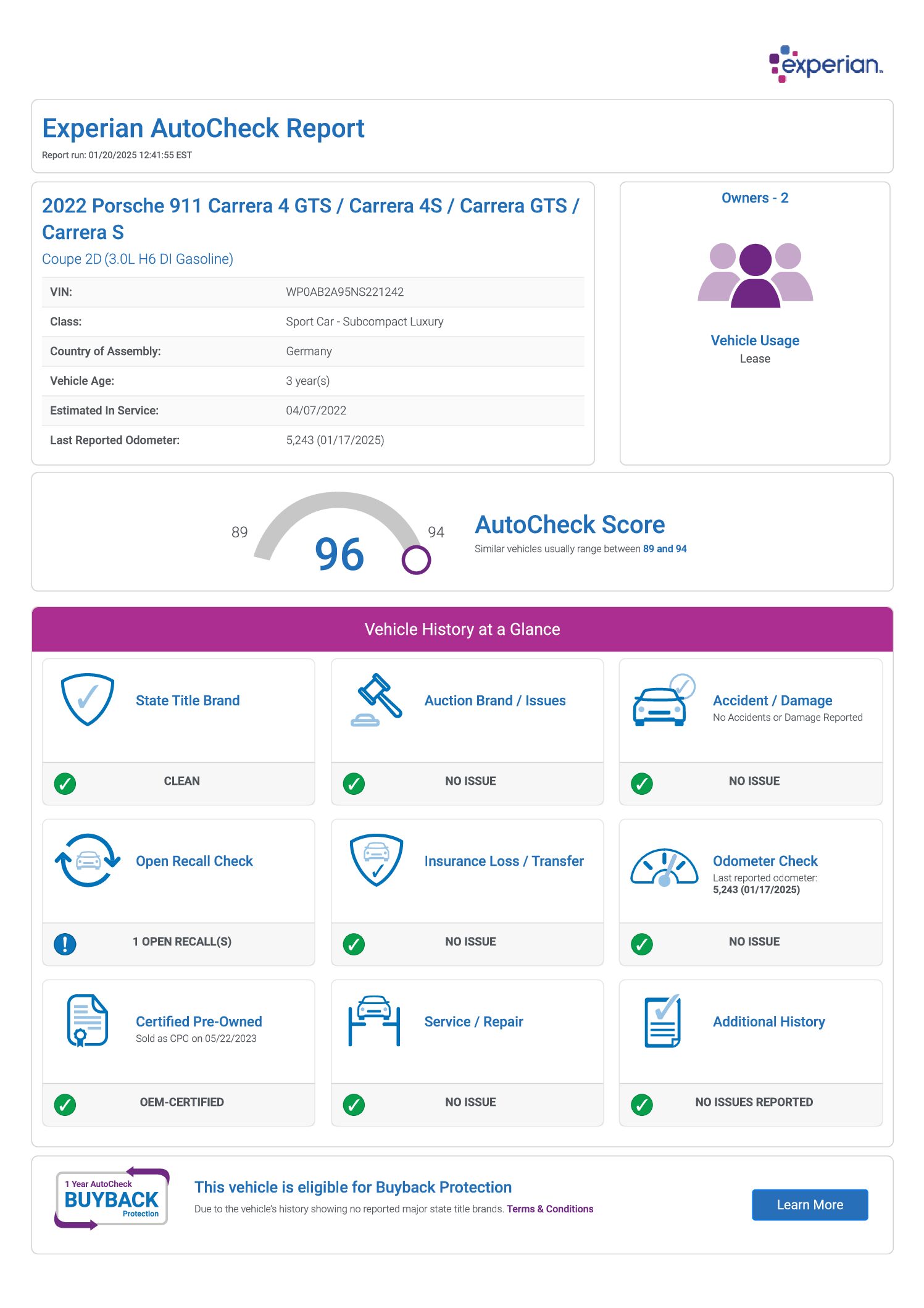Image resolution: width=924 pixels, height=1308 pixels.
Task: Open the Accident / Damage heading link
Action: [773, 700]
